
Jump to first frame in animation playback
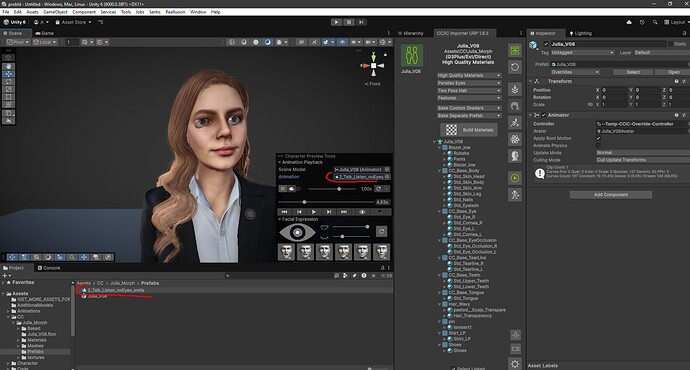(x=285, y=212)
